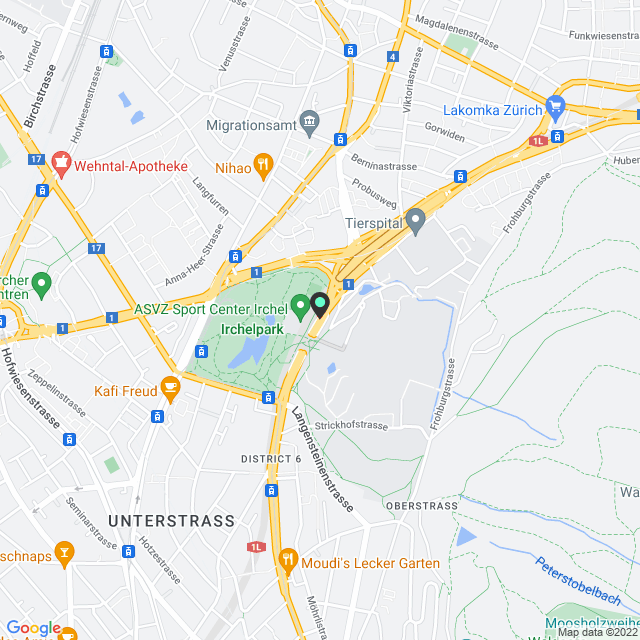Select the transit stop next to Migrationsamt
640x640 pixels.
click(x=340, y=139)
